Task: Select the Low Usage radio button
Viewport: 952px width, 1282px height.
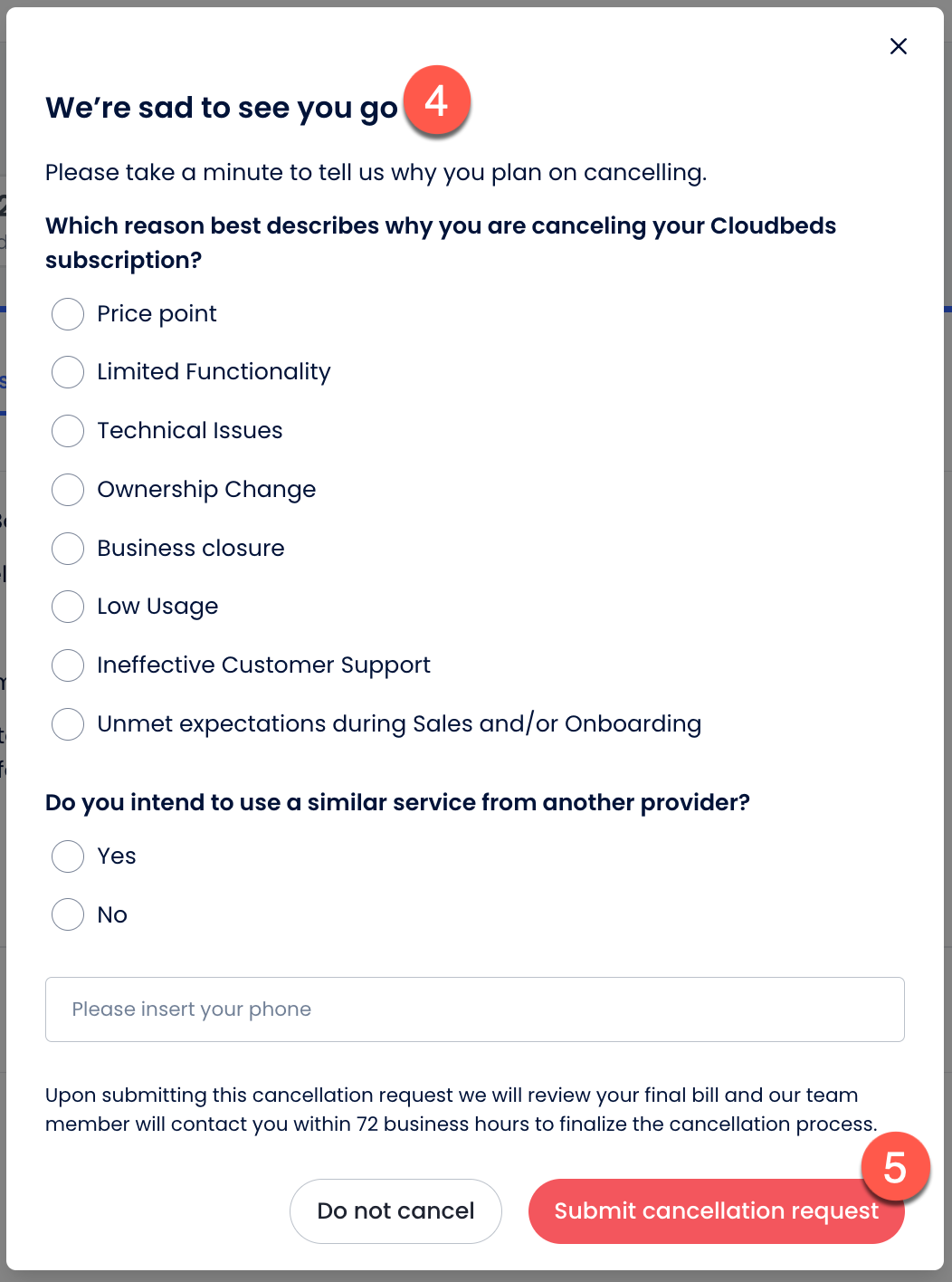Action: pos(68,607)
